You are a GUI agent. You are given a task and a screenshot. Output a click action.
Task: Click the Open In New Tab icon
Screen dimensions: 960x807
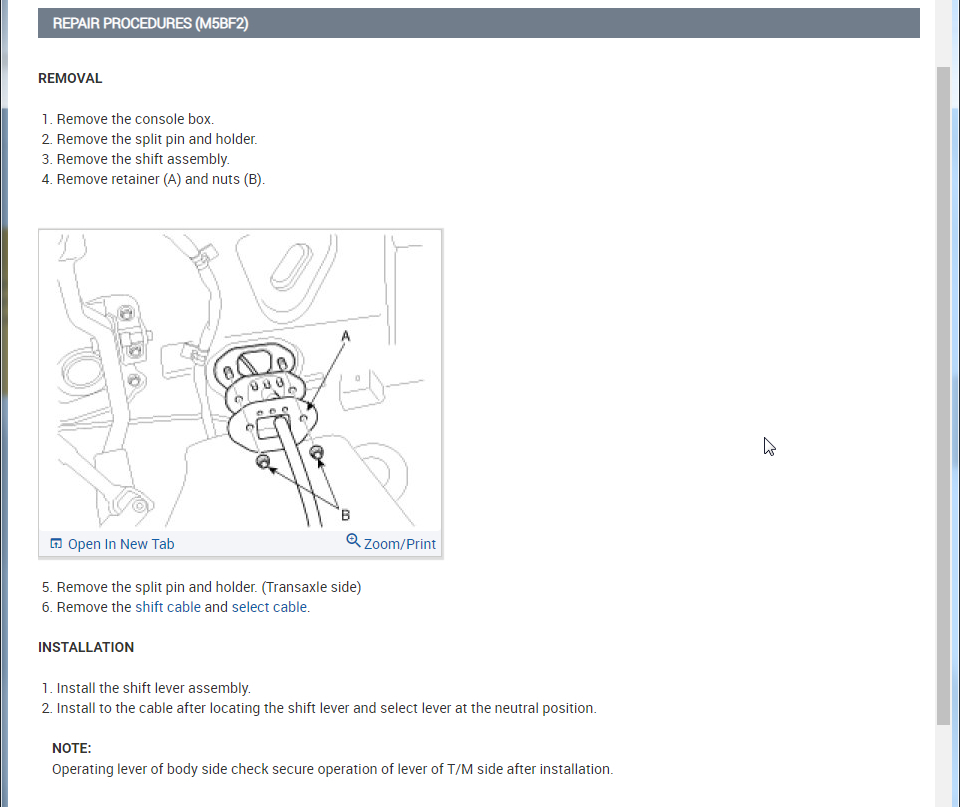click(x=56, y=544)
